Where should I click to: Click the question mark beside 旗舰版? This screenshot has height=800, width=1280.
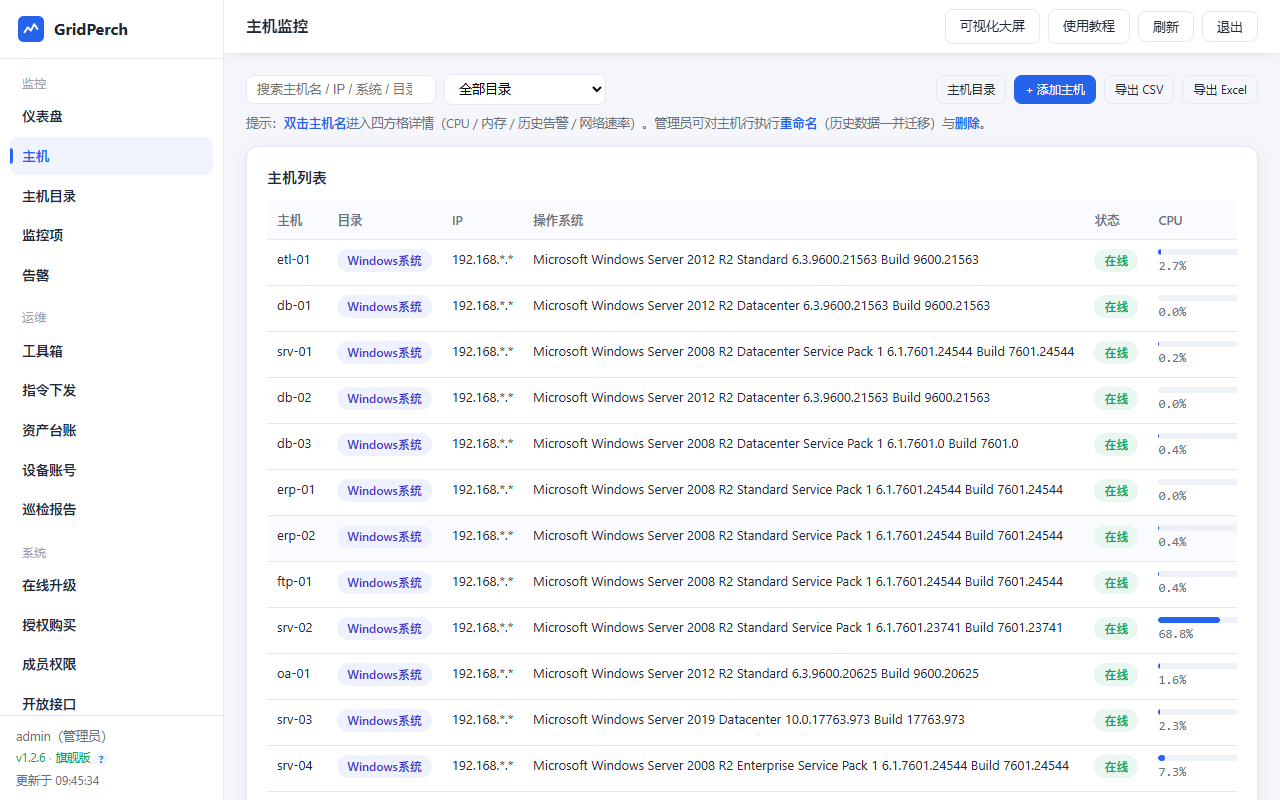(101, 759)
